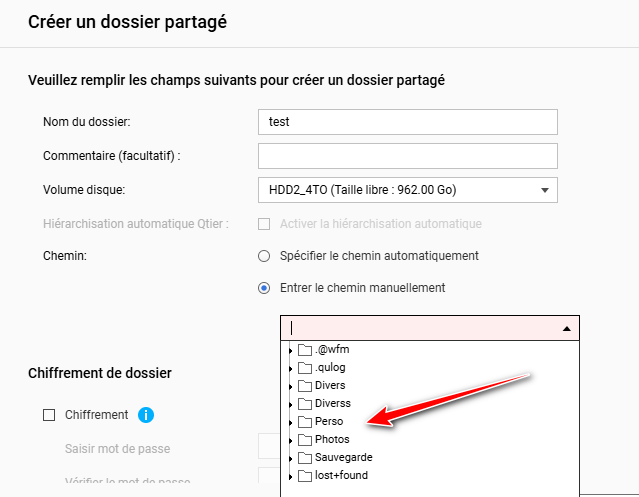Viewport: 639px width, 497px height.
Task: Expand the Diverss folder tree node
Action: click(290, 404)
